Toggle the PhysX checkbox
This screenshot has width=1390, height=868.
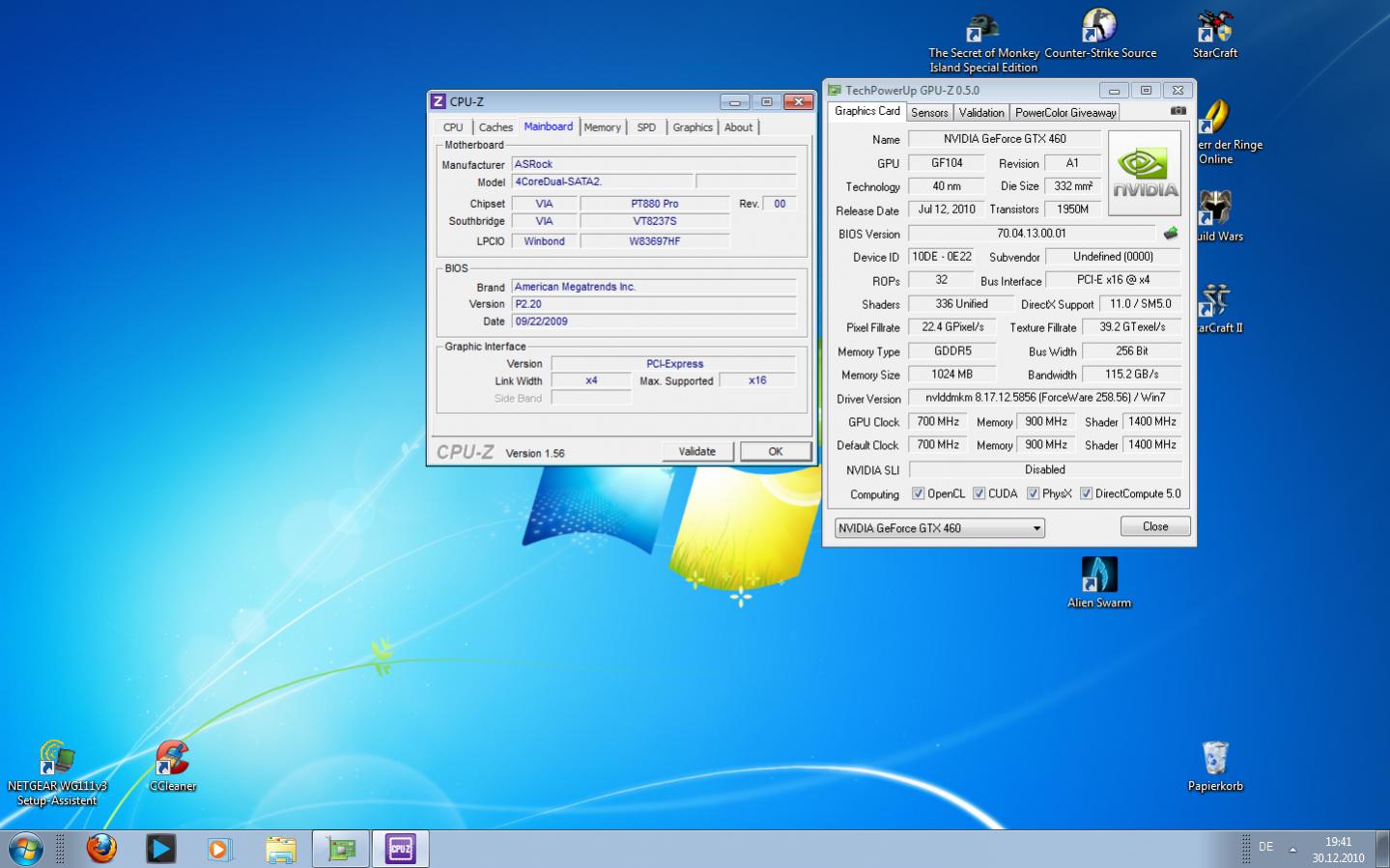(1033, 493)
